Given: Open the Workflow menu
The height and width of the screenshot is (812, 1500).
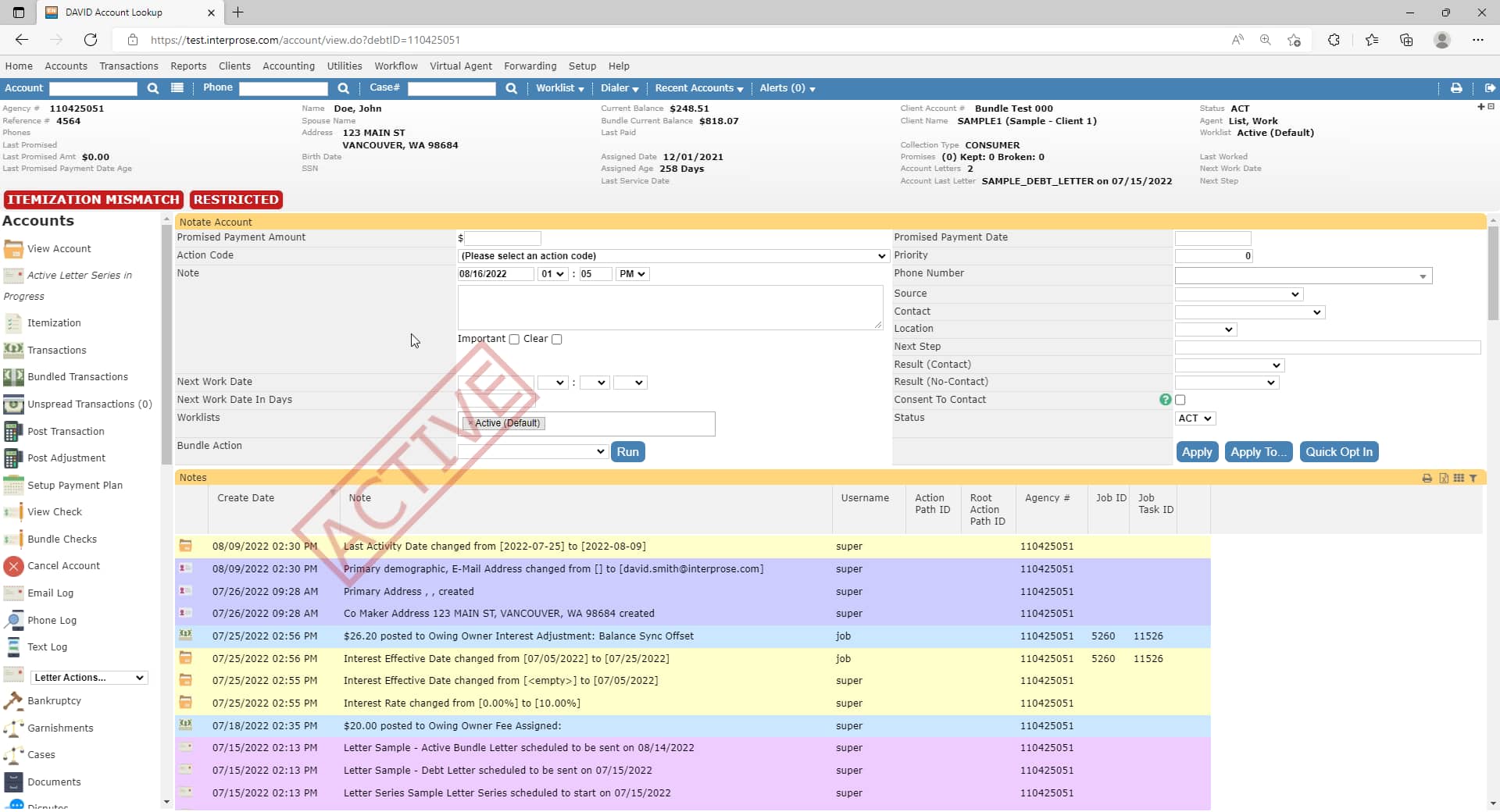Looking at the screenshot, I should tap(395, 66).
